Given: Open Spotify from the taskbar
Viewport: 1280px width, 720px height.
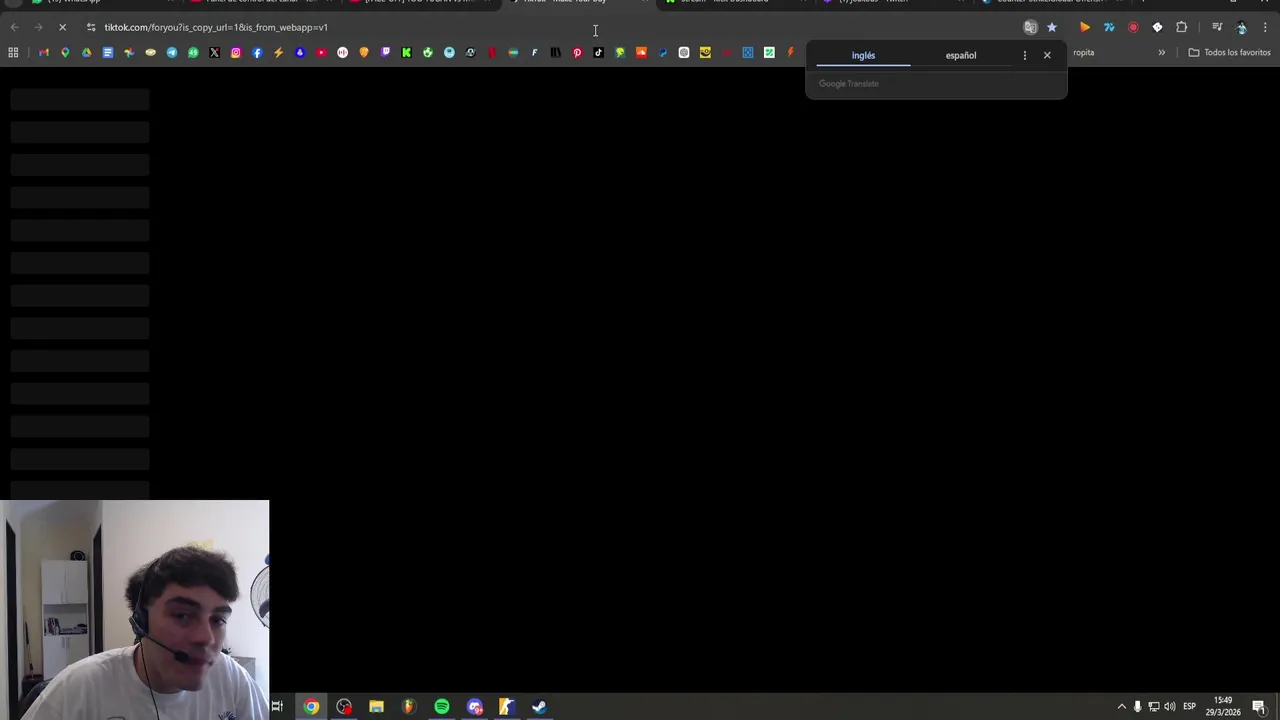Looking at the screenshot, I should click(x=441, y=707).
